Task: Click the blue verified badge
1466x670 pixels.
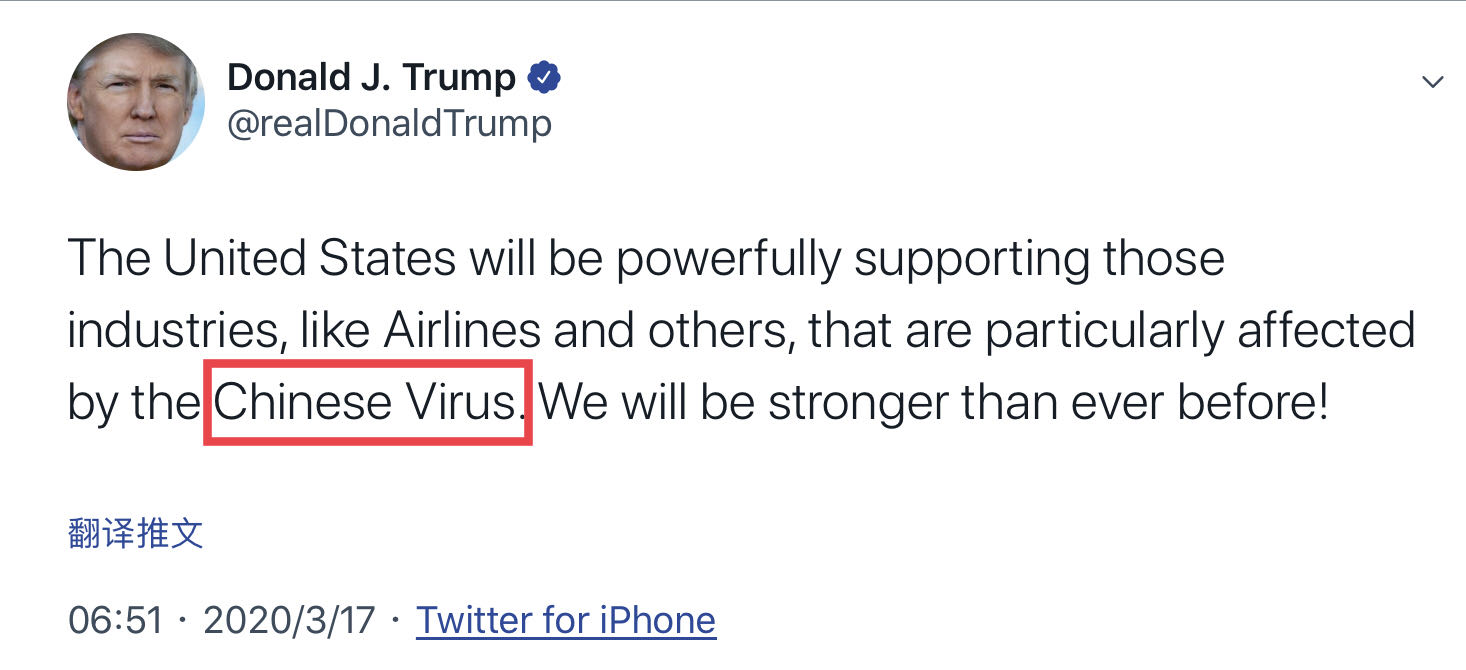Action: coord(544,77)
